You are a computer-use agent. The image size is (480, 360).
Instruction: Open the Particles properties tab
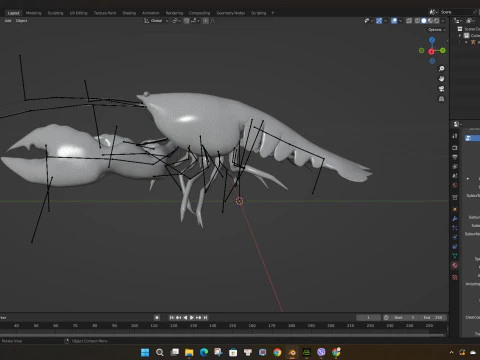coord(455,228)
